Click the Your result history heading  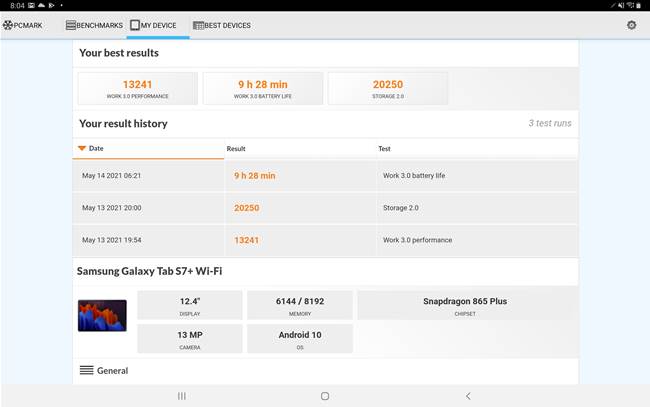point(123,124)
